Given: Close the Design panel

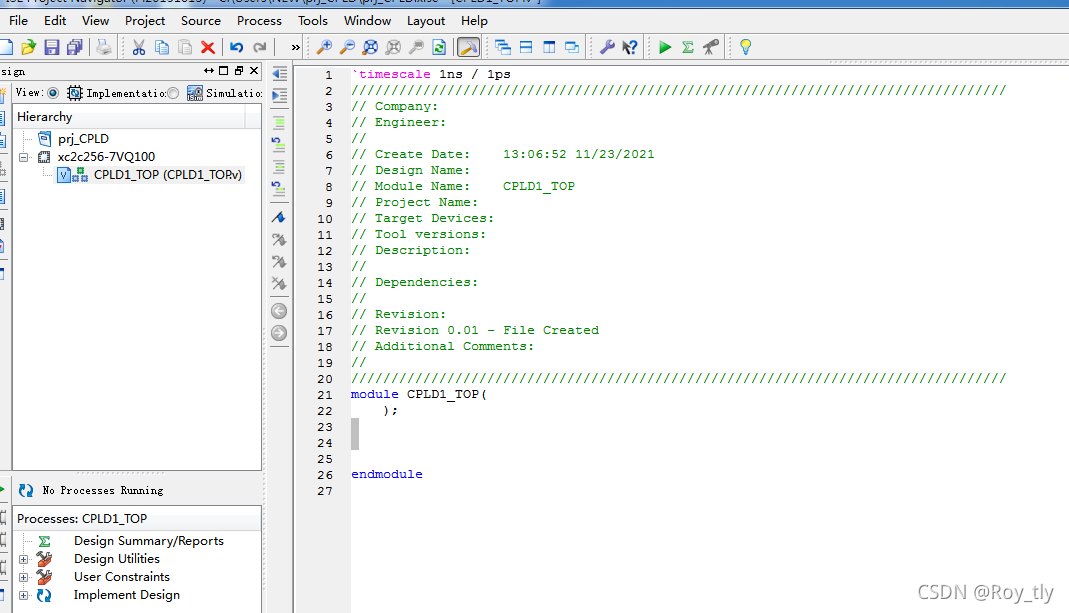Looking at the screenshot, I should pyautogui.click(x=254, y=71).
